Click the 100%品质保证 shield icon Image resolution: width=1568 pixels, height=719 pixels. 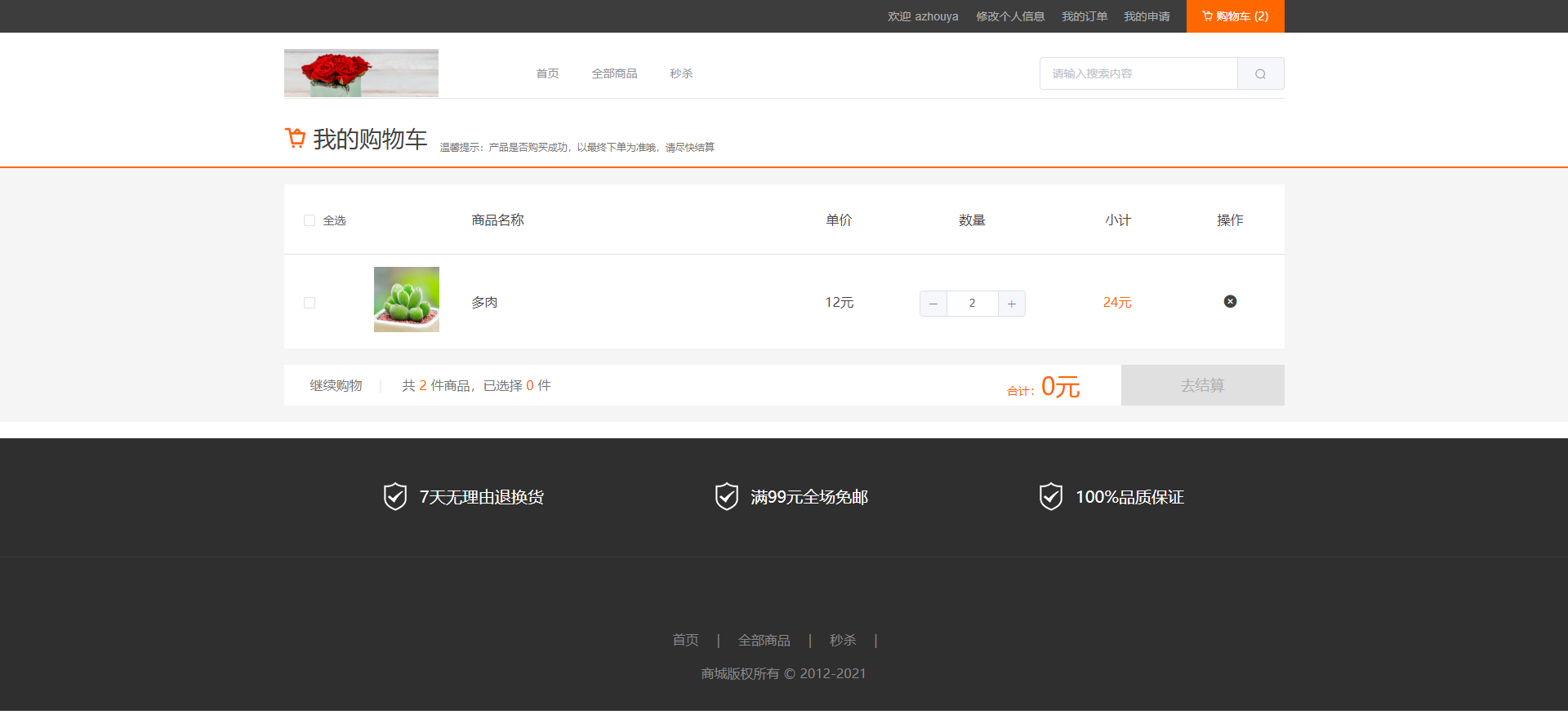(1051, 496)
